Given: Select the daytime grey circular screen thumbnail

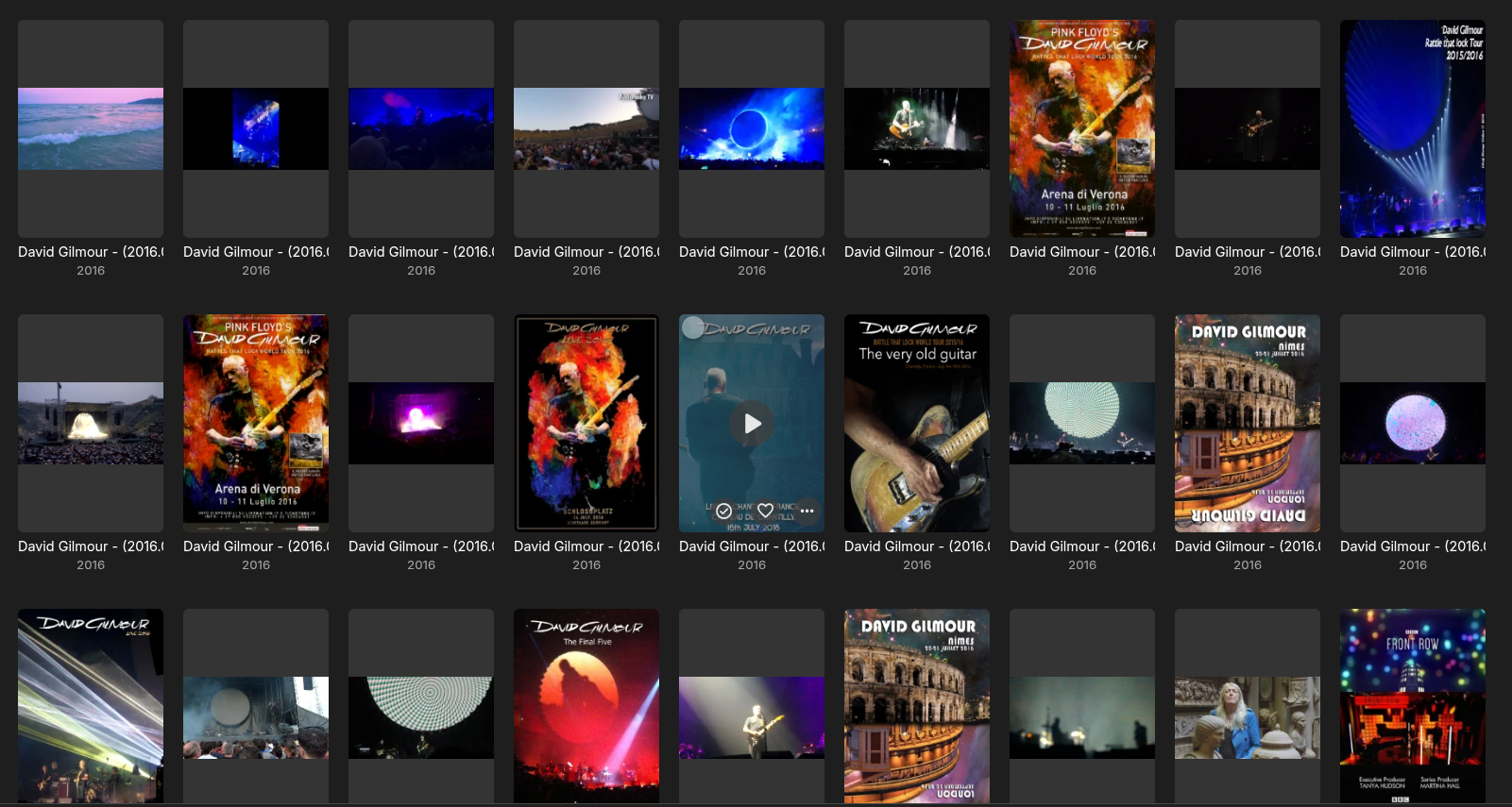Looking at the screenshot, I should click(x=256, y=706).
